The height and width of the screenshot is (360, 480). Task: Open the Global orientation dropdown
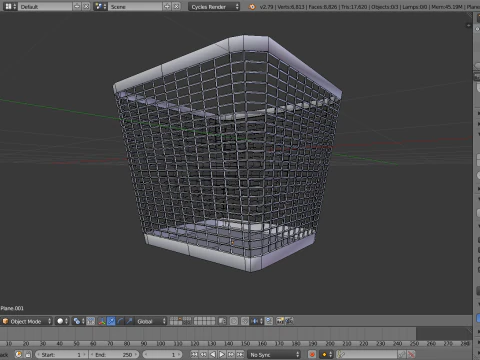(151, 321)
